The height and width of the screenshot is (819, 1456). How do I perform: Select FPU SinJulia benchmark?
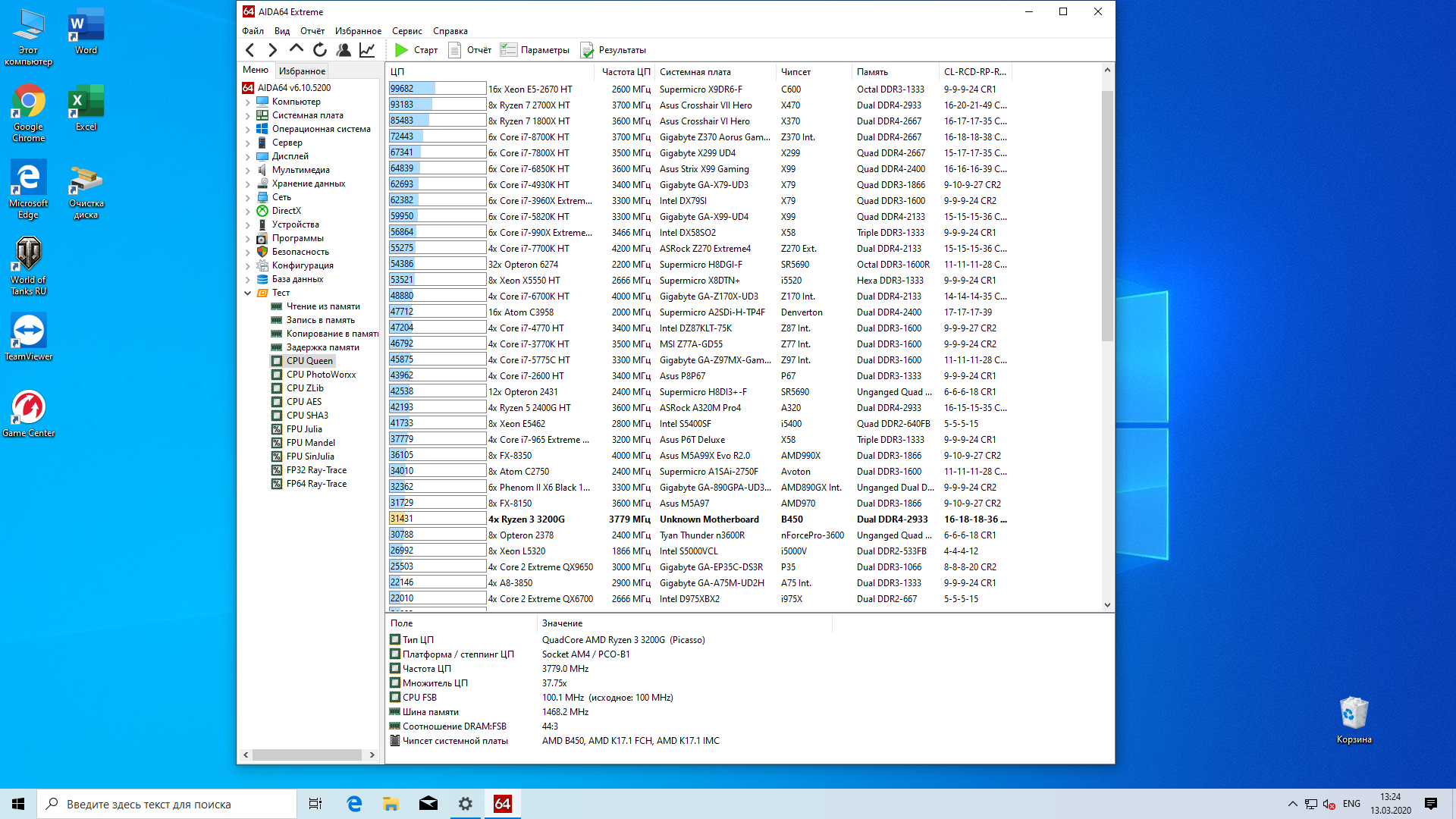pyautogui.click(x=310, y=457)
